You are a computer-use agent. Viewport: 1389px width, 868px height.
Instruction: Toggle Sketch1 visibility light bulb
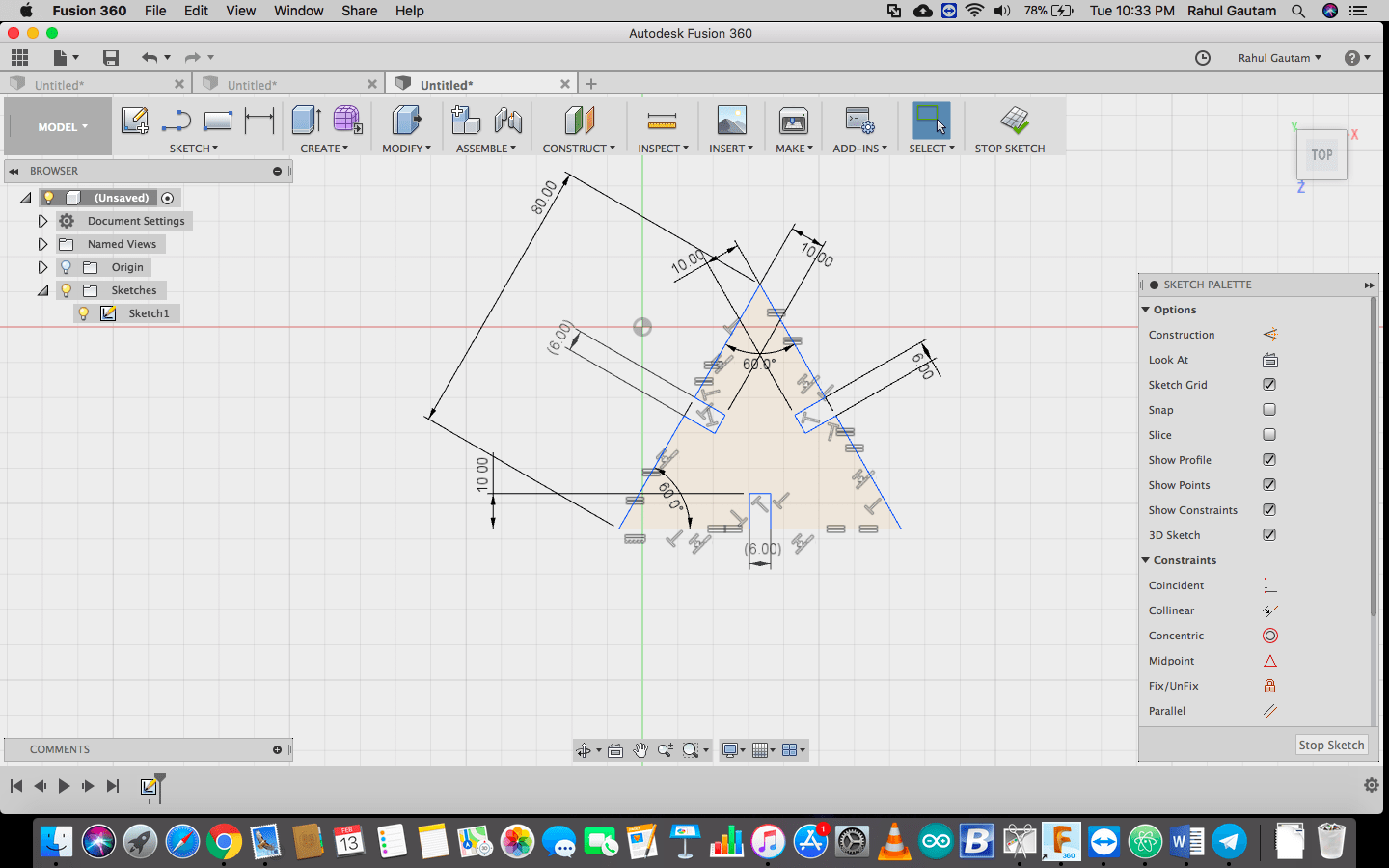(84, 313)
